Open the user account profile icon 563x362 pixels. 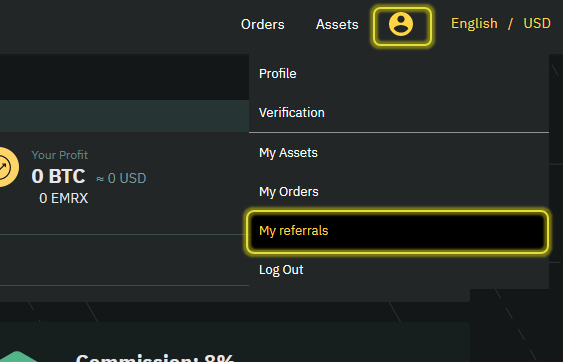pyautogui.click(x=401, y=24)
